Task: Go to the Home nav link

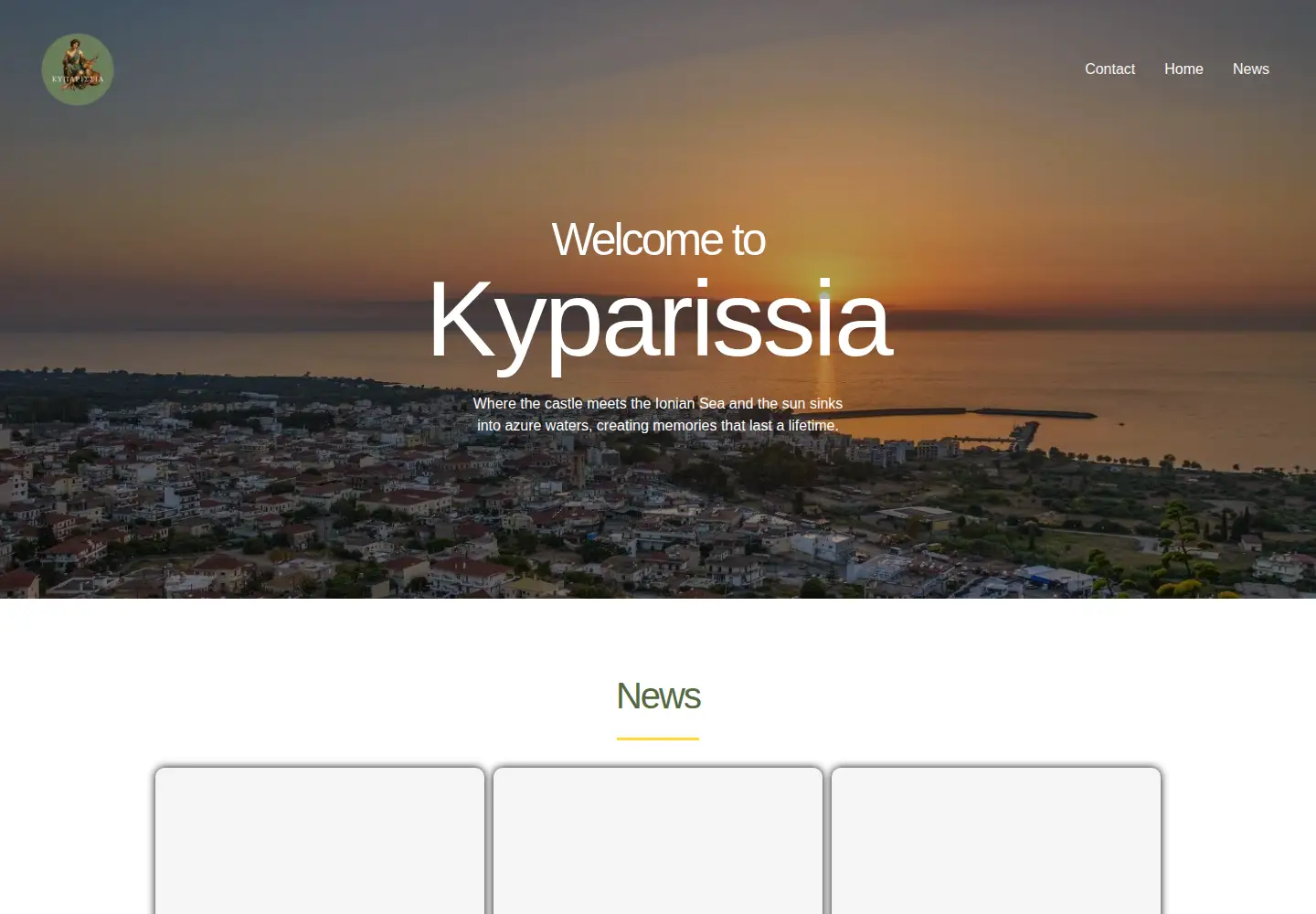Action: pyautogui.click(x=1183, y=69)
